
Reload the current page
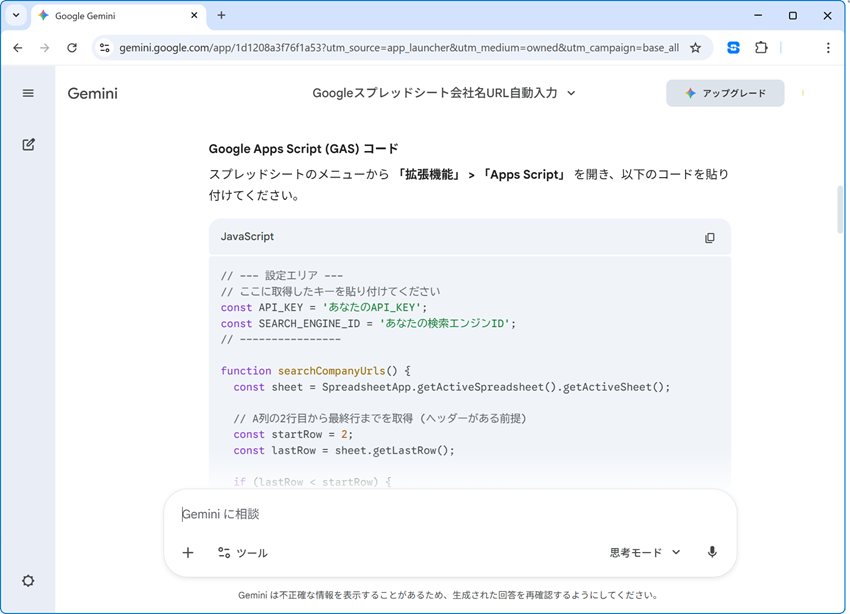pyautogui.click(x=70, y=47)
